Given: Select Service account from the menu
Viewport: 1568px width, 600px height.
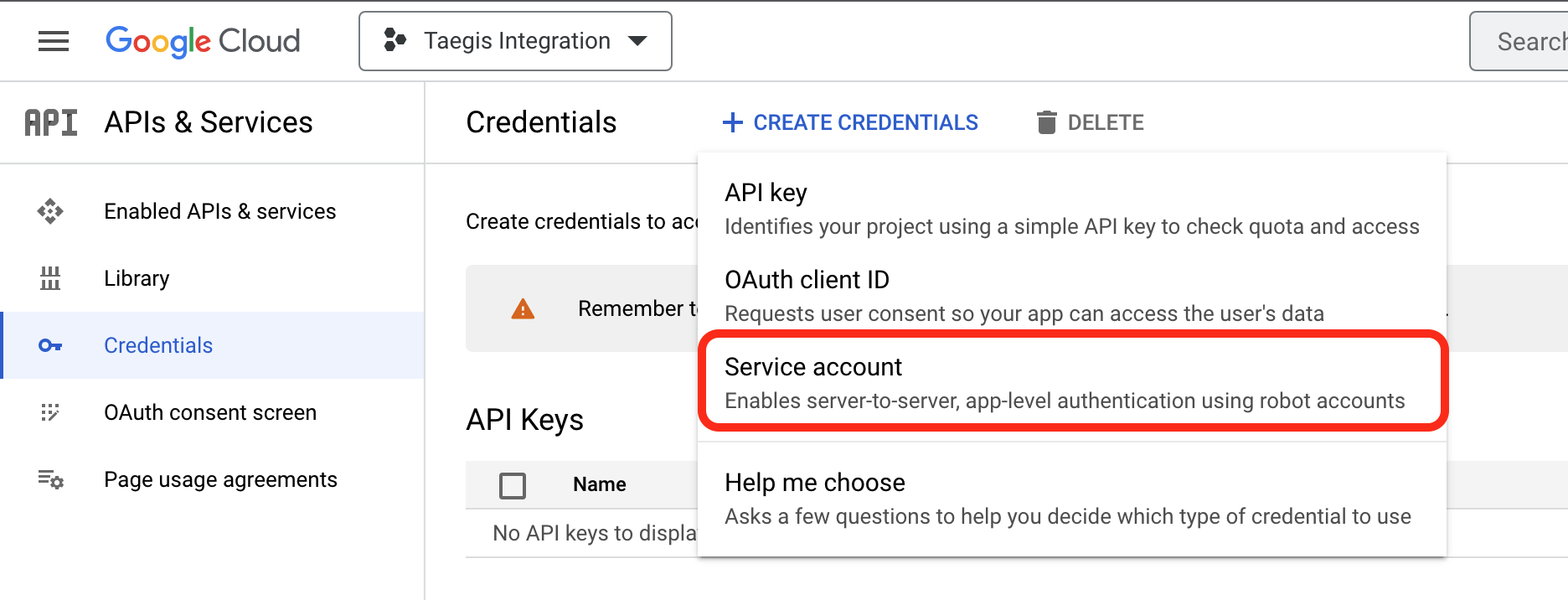Looking at the screenshot, I should pos(1072,382).
